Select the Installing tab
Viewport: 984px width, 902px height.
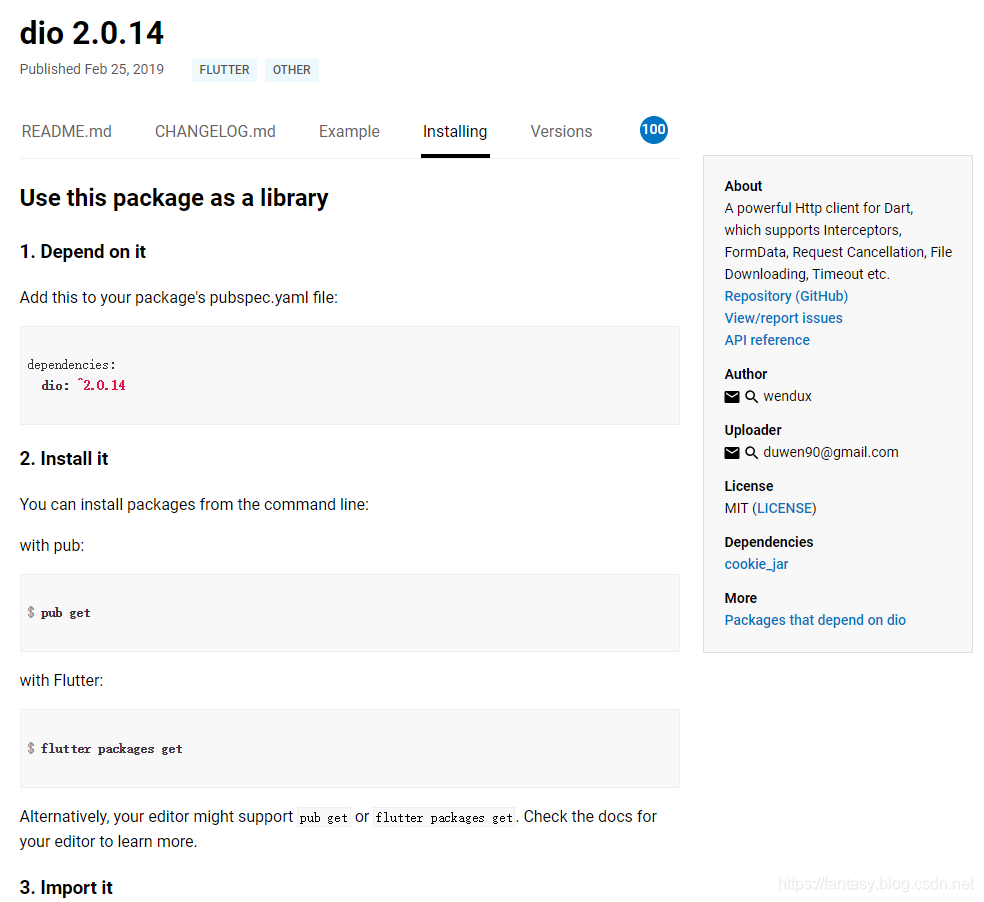tap(455, 132)
